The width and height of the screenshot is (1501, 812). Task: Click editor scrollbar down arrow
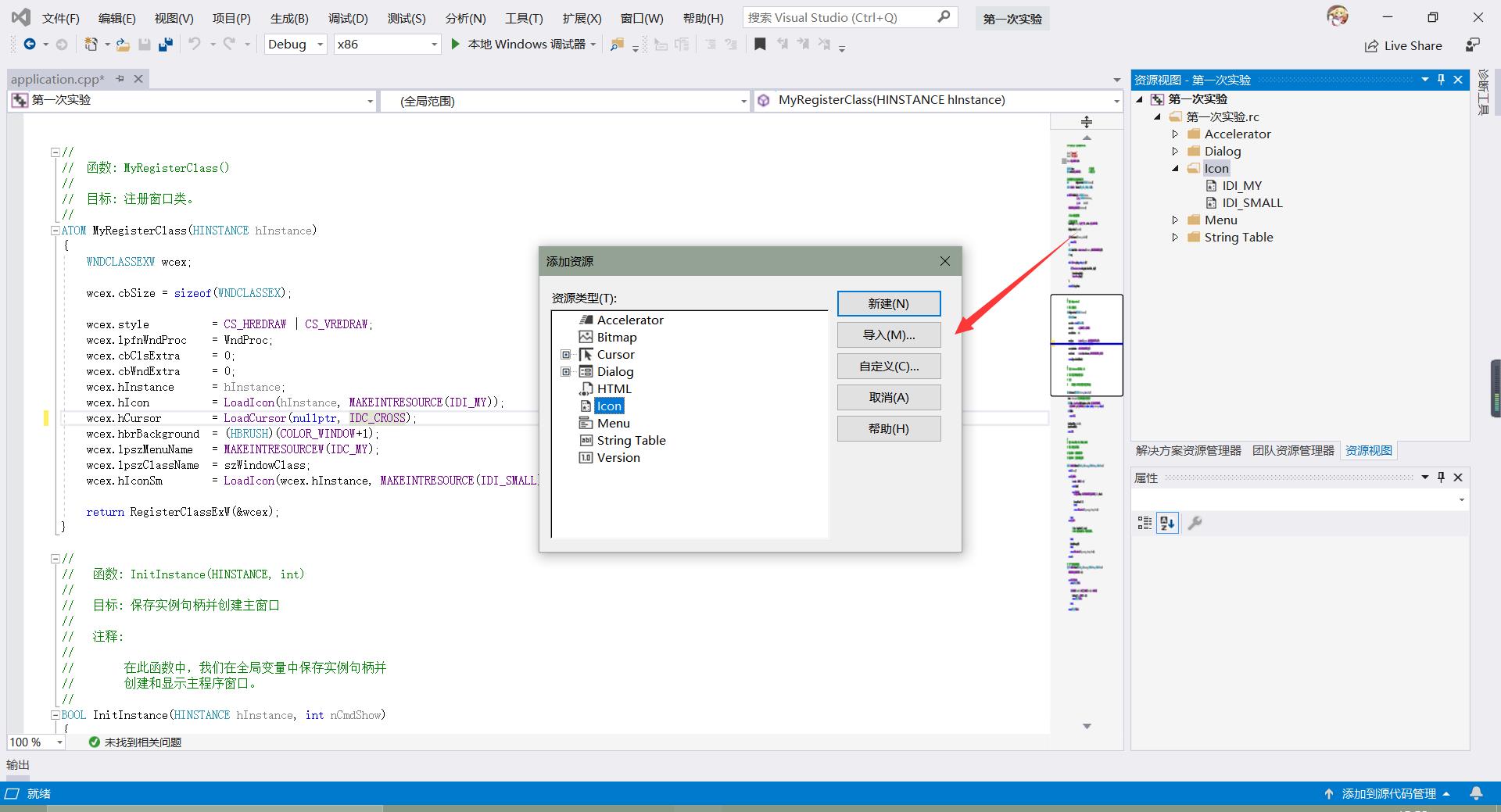point(1087,726)
